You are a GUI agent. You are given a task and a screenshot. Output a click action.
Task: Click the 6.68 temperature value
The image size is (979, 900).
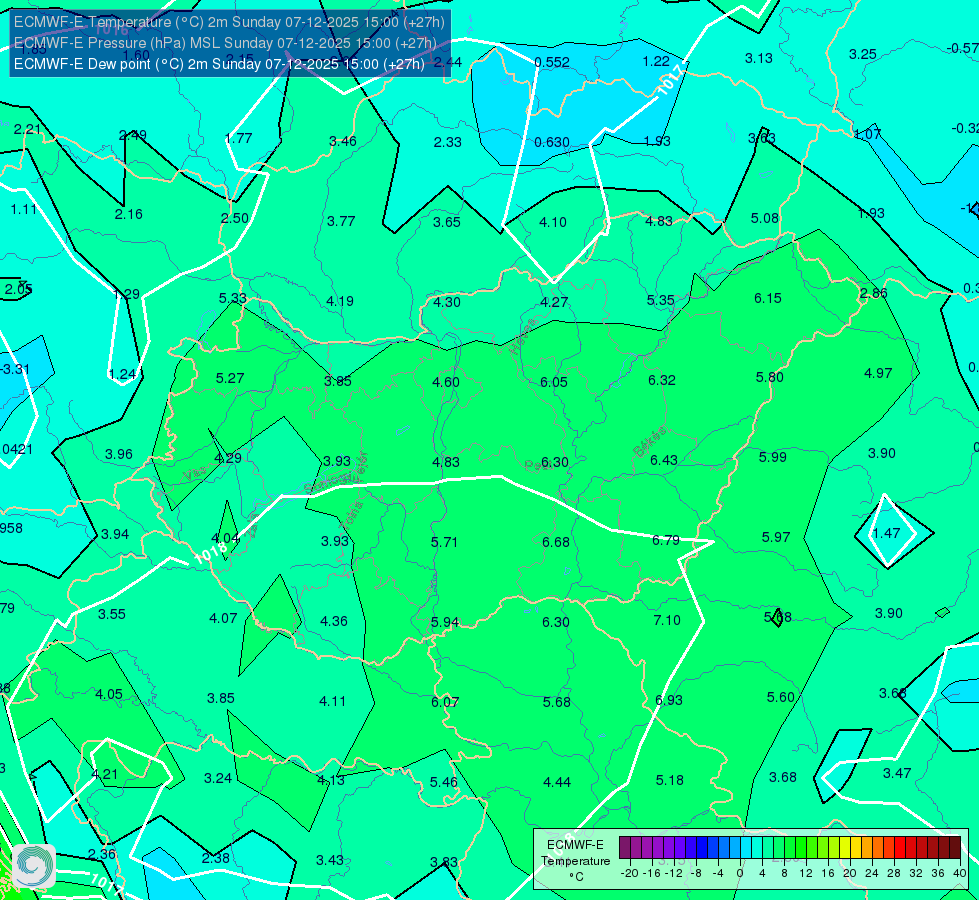(x=556, y=542)
